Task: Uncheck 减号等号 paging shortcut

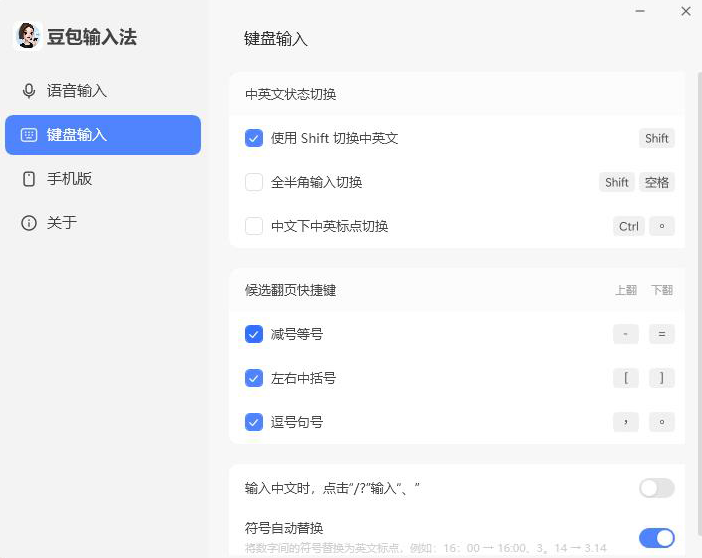Action: [254, 334]
